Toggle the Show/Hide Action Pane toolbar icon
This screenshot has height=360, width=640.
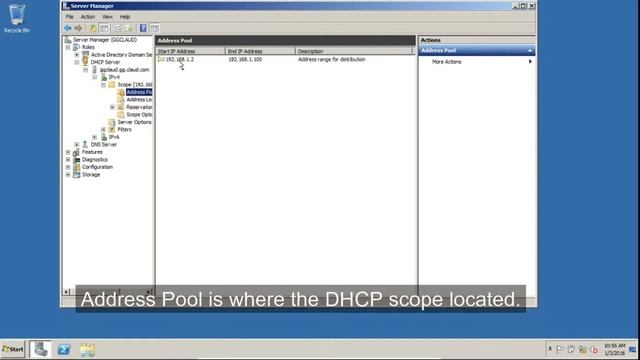pyautogui.click(x=155, y=28)
